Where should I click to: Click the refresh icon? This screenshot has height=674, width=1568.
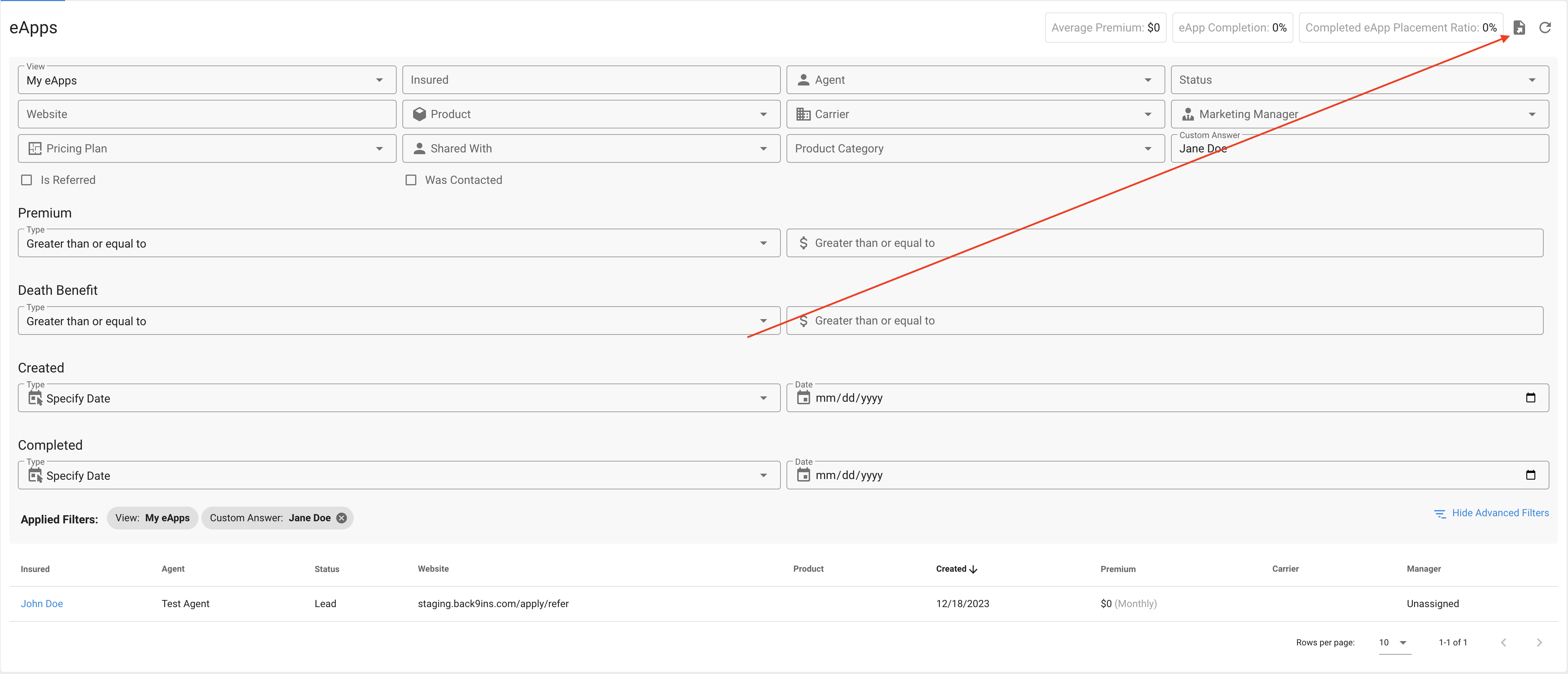[x=1545, y=28]
